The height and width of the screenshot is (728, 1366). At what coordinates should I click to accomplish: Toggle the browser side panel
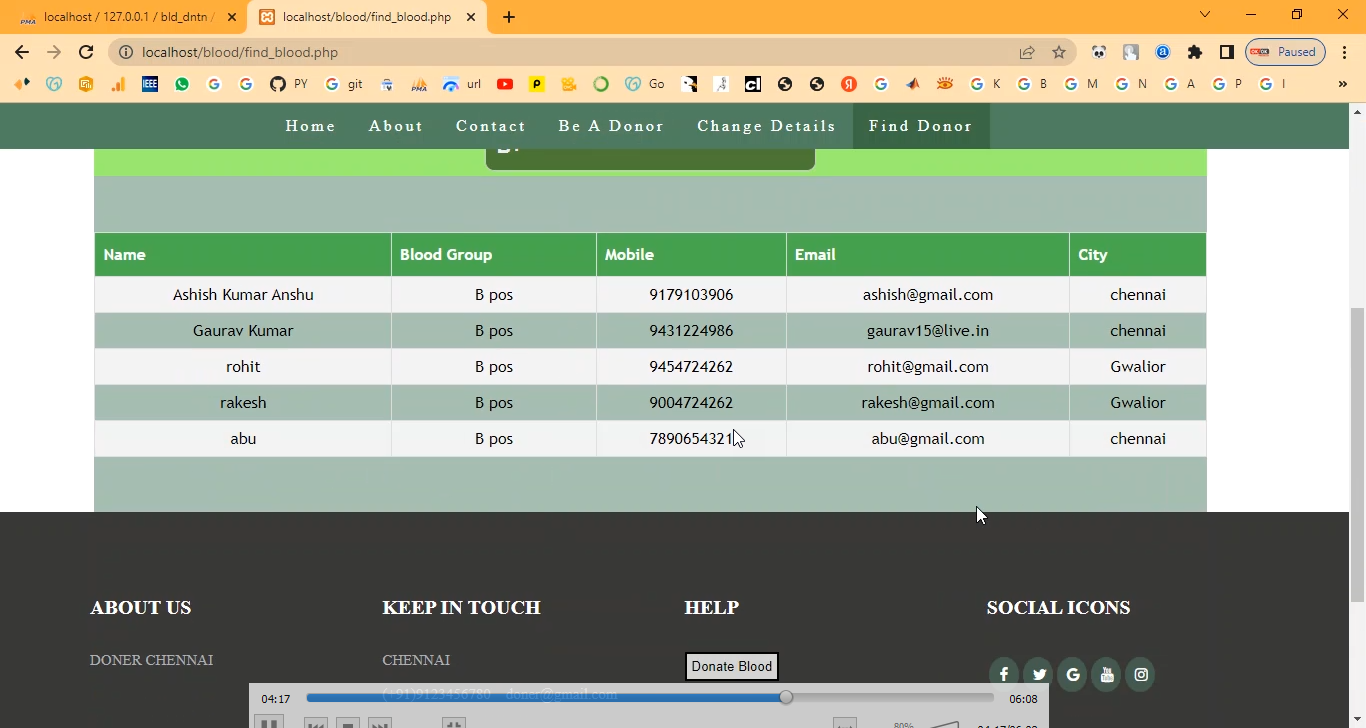[1226, 52]
